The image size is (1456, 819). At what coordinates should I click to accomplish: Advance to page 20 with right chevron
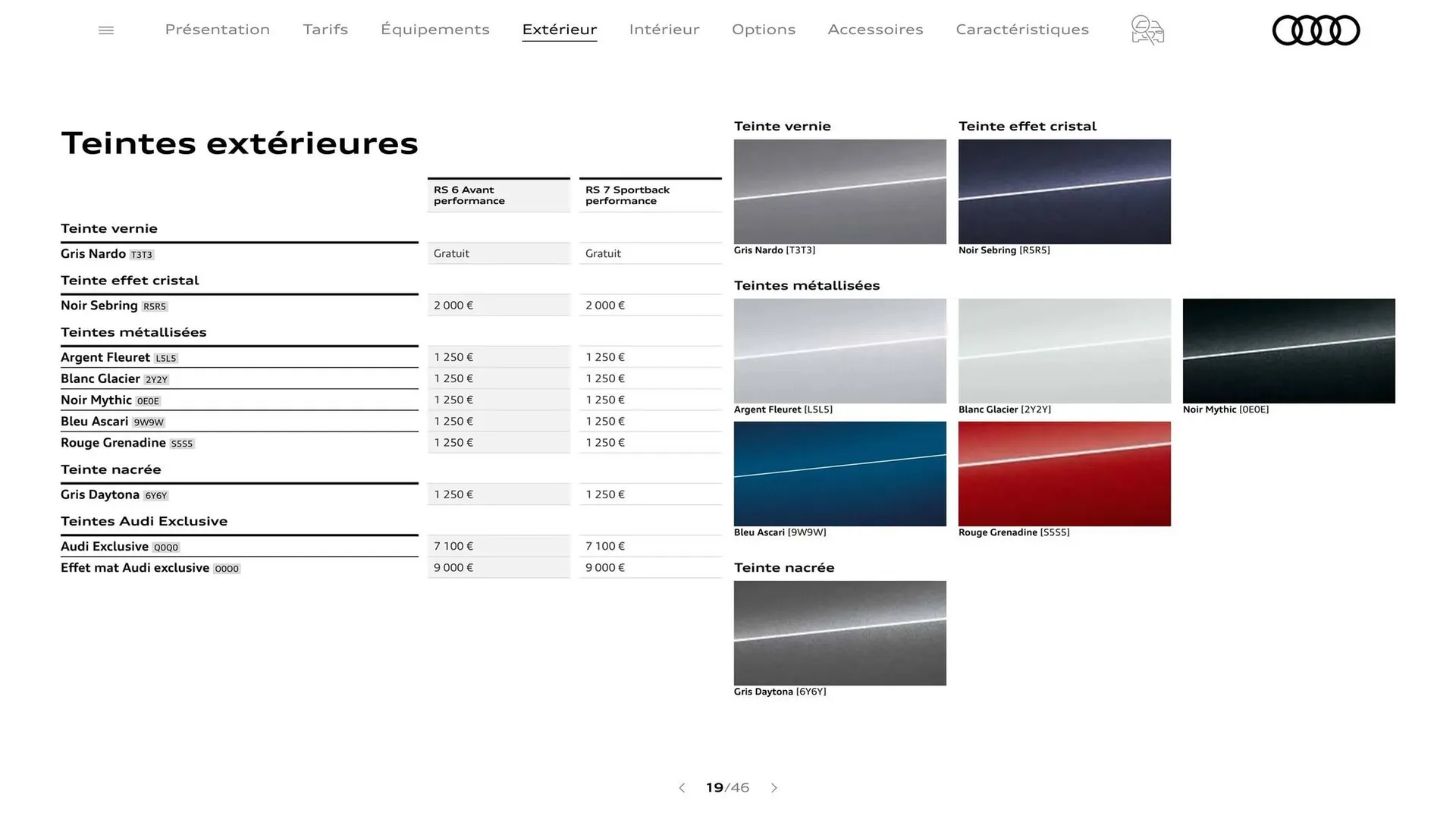click(774, 788)
